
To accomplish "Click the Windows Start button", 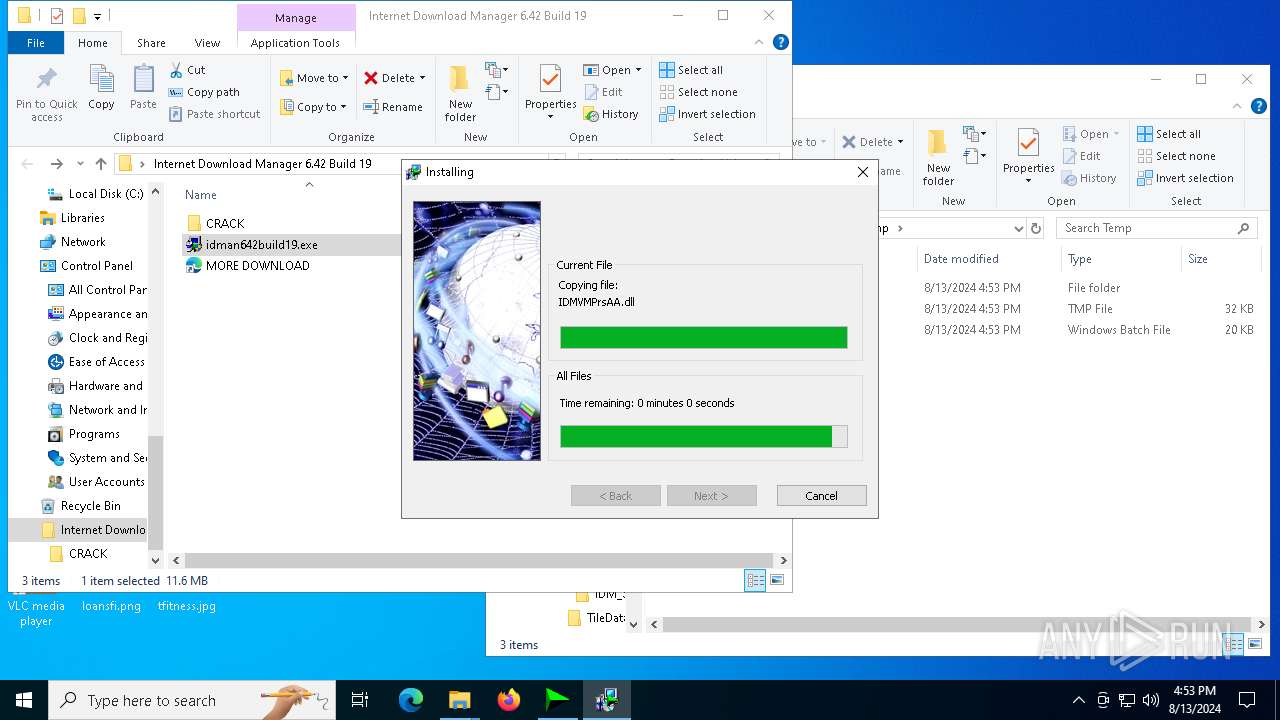I will [24, 700].
